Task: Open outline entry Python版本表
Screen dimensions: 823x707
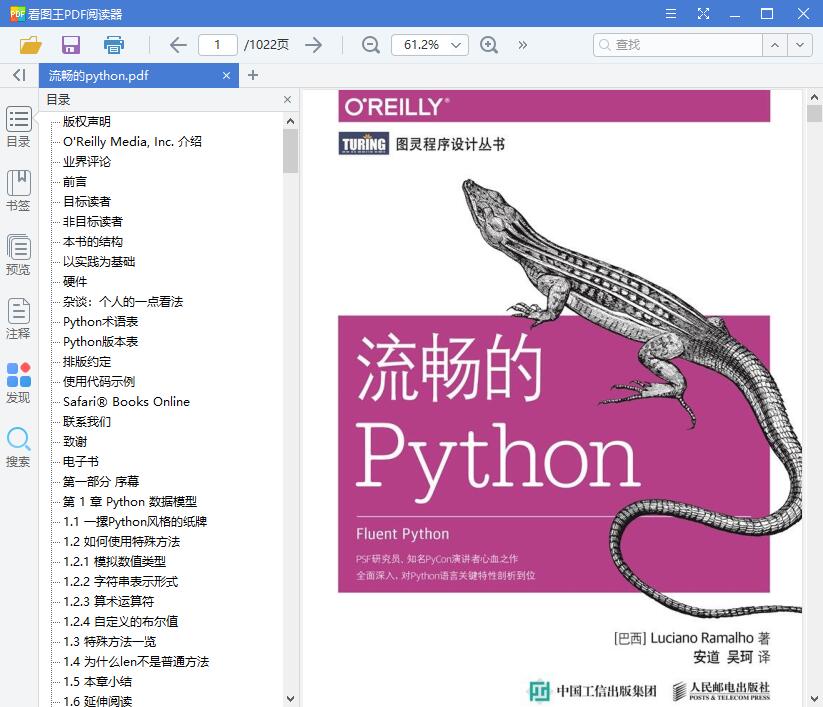Action: point(100,342)
